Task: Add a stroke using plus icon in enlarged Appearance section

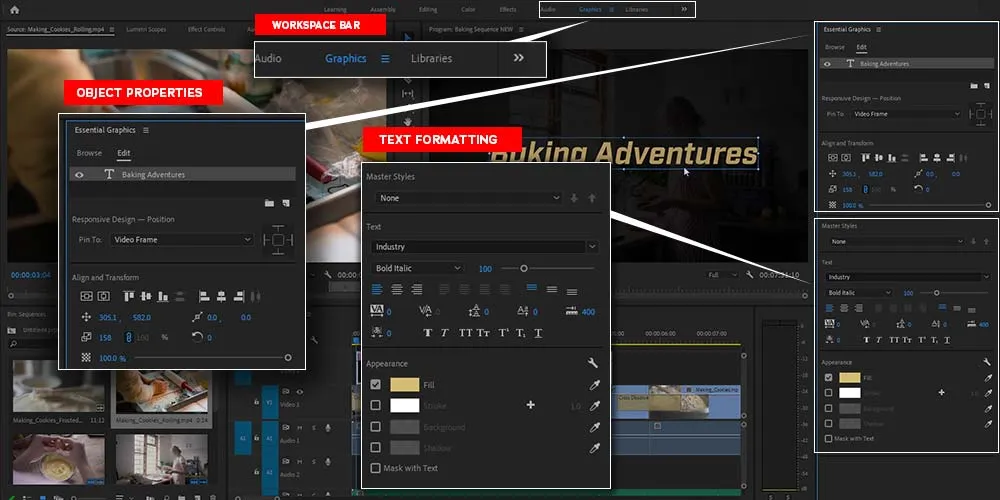Action: [x=530, y=405]
